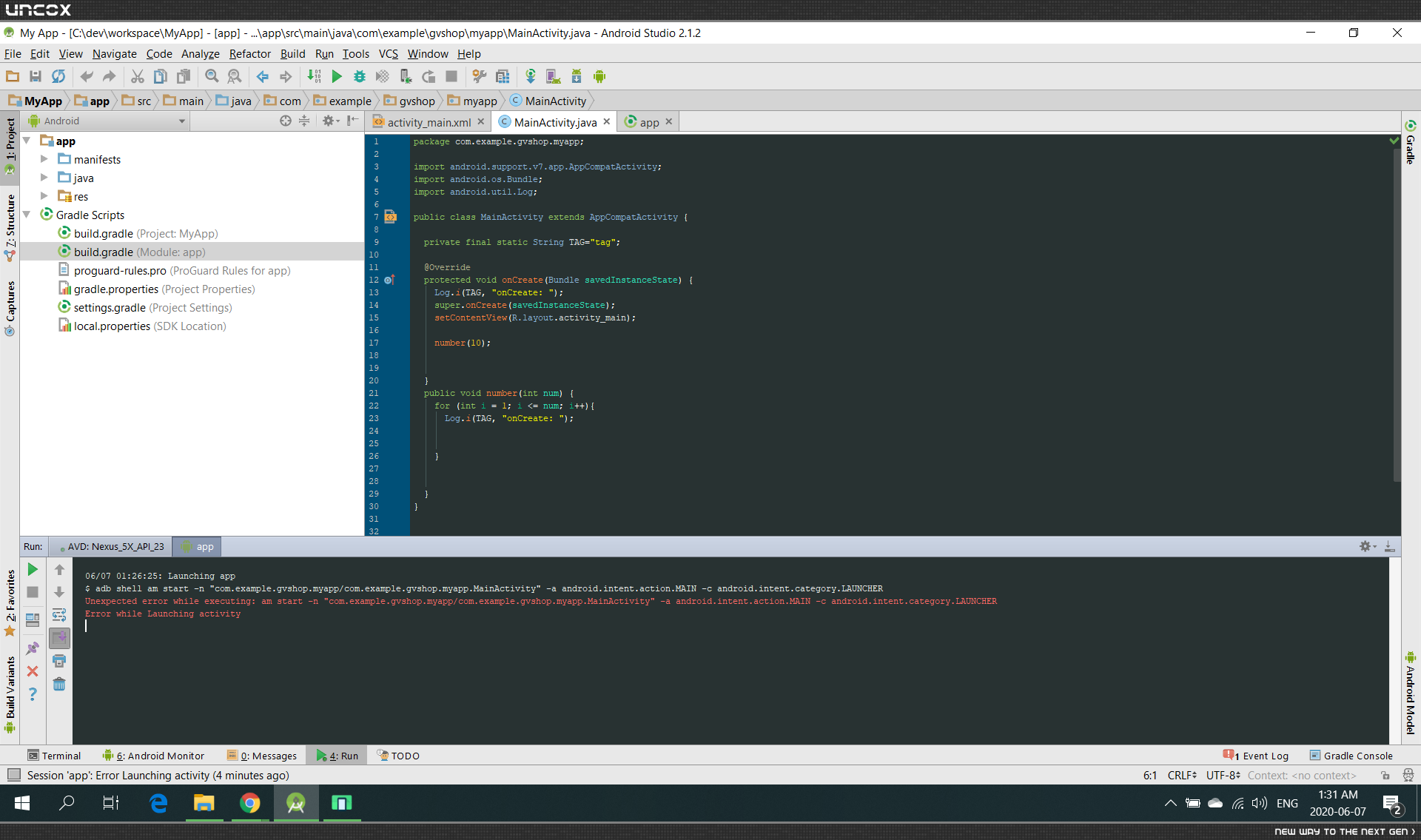Toggle Pin Tab in Run panel
Image resolution: width=1421 pixels, height=840 pixels.
[33, 648]
